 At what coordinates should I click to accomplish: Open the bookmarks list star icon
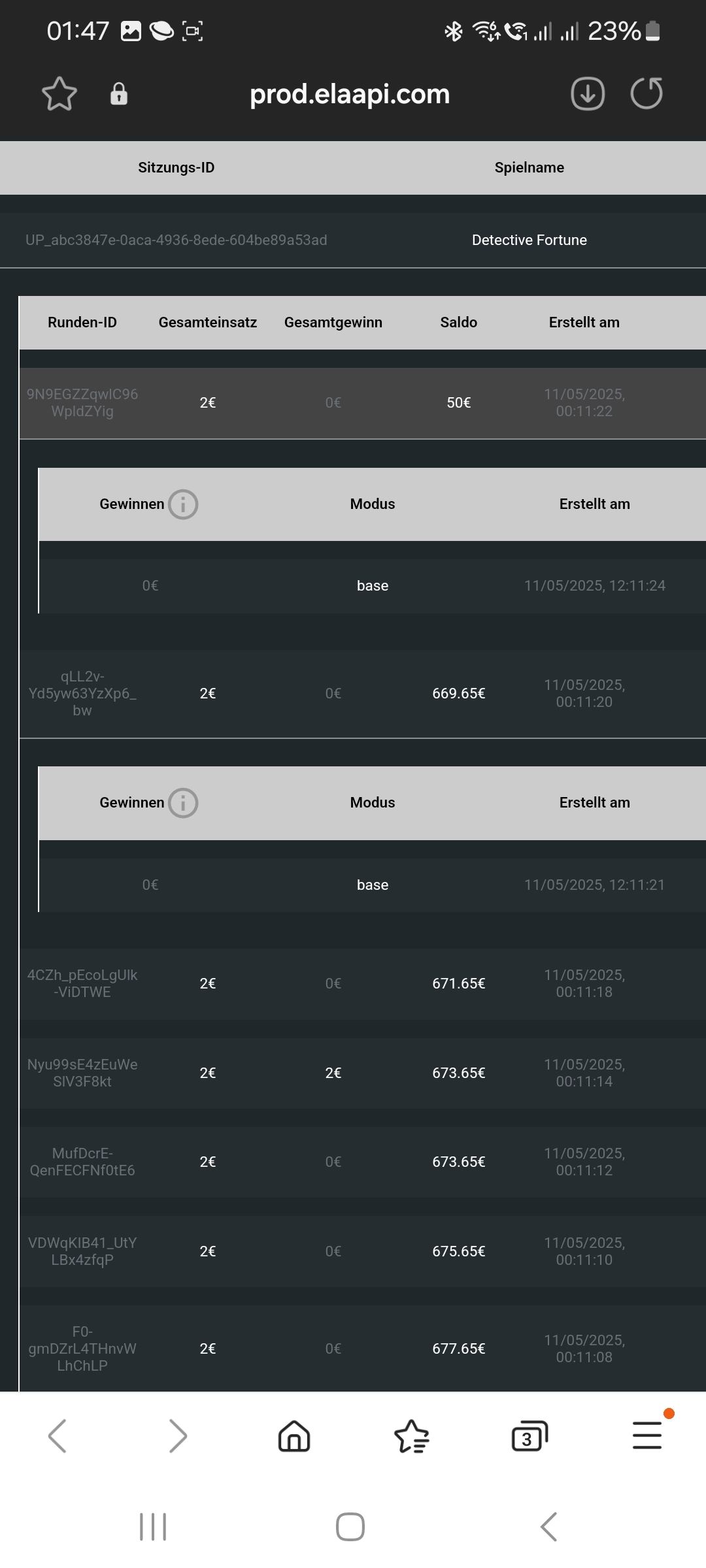412,1436
